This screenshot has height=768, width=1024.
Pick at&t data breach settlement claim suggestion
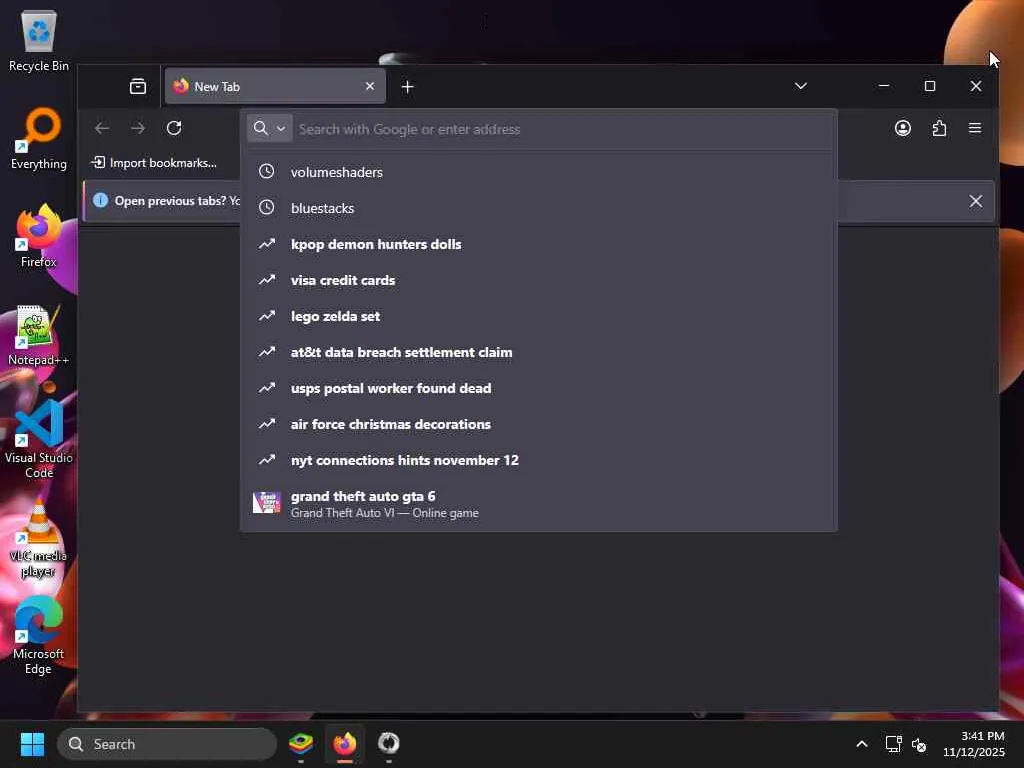pos(539,352)
